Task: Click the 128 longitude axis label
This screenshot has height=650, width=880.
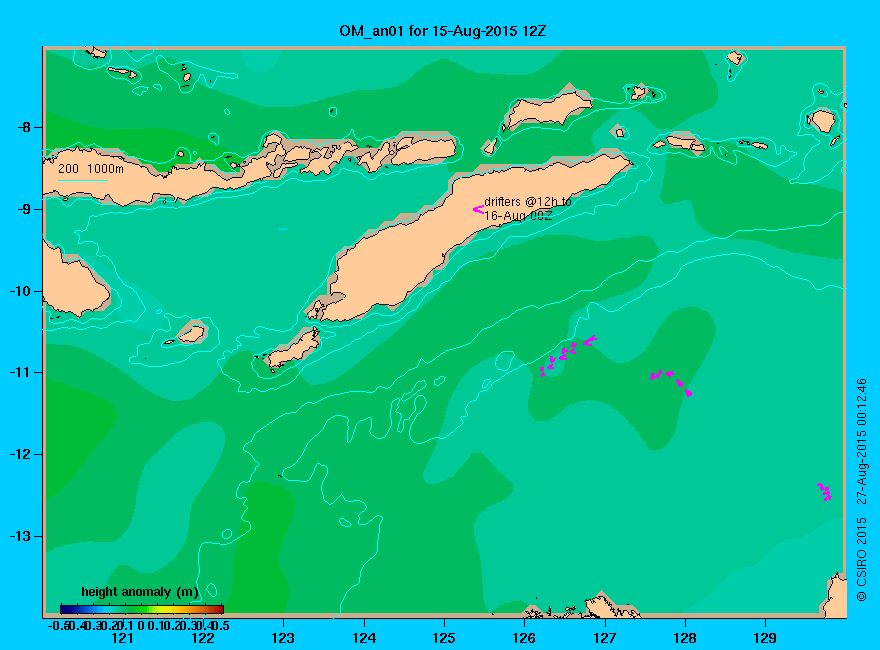Action: 685,638
